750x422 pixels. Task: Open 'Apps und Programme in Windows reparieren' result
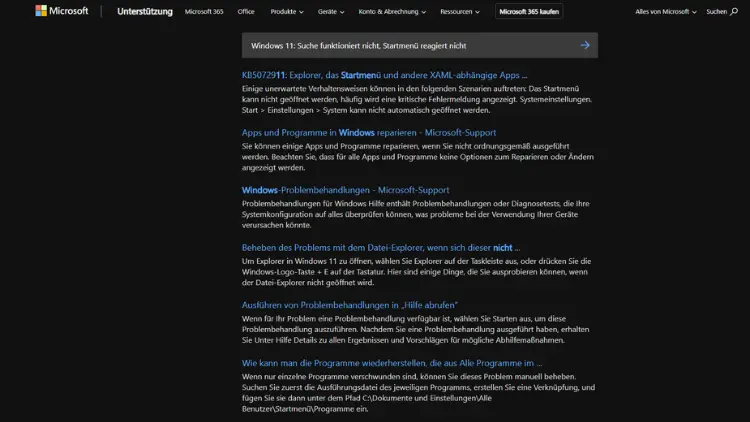(369, 133)
